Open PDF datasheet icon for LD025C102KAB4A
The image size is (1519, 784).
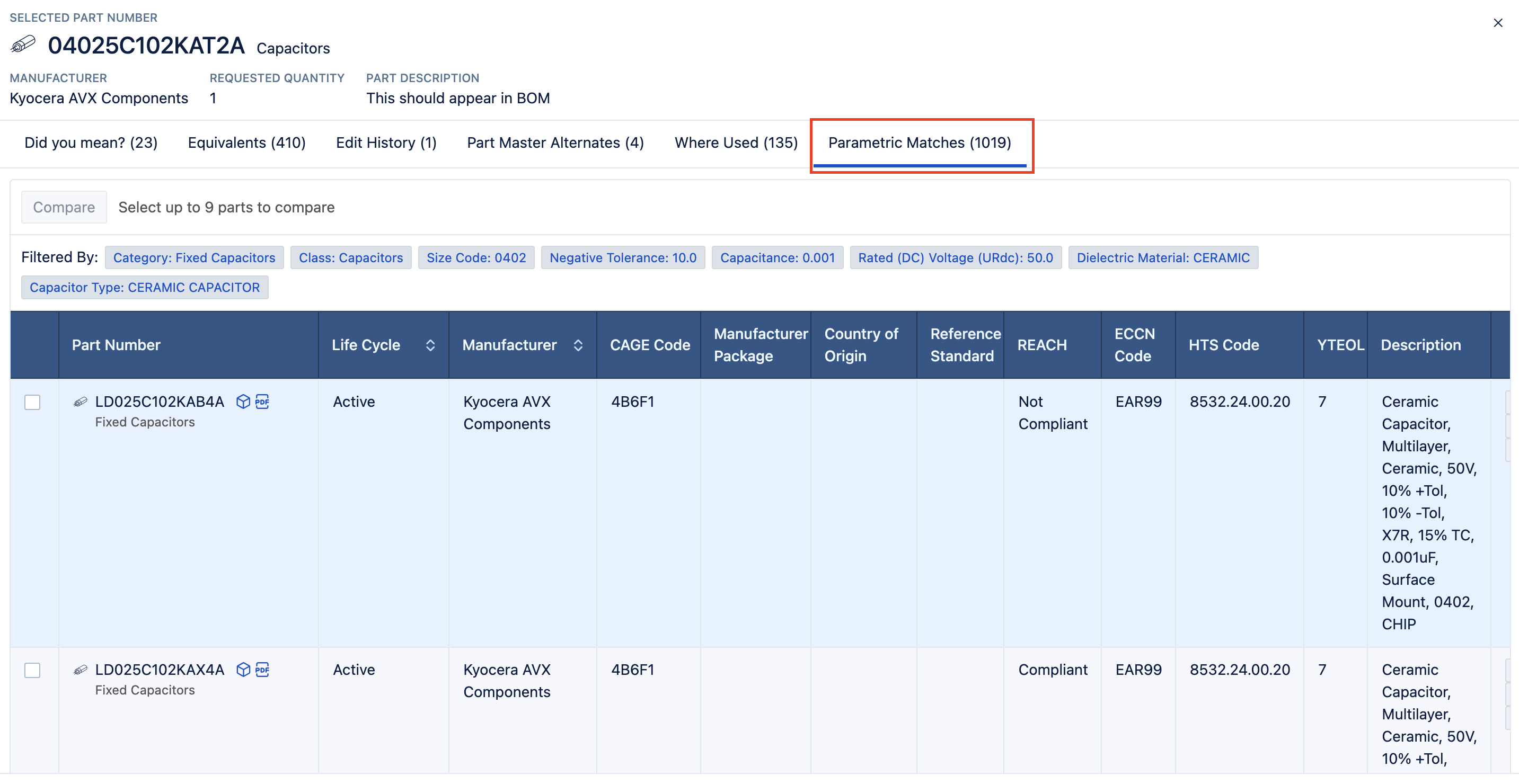(262, 402)
